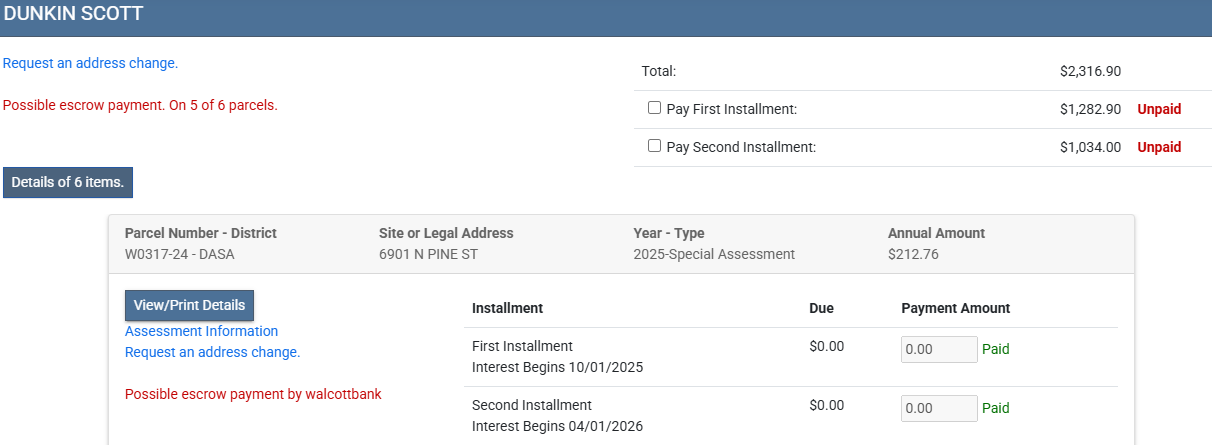Viewport: 1212px width, 445px height.
Task: Click the parcel's Request an address change link
Action: (212, 352)
